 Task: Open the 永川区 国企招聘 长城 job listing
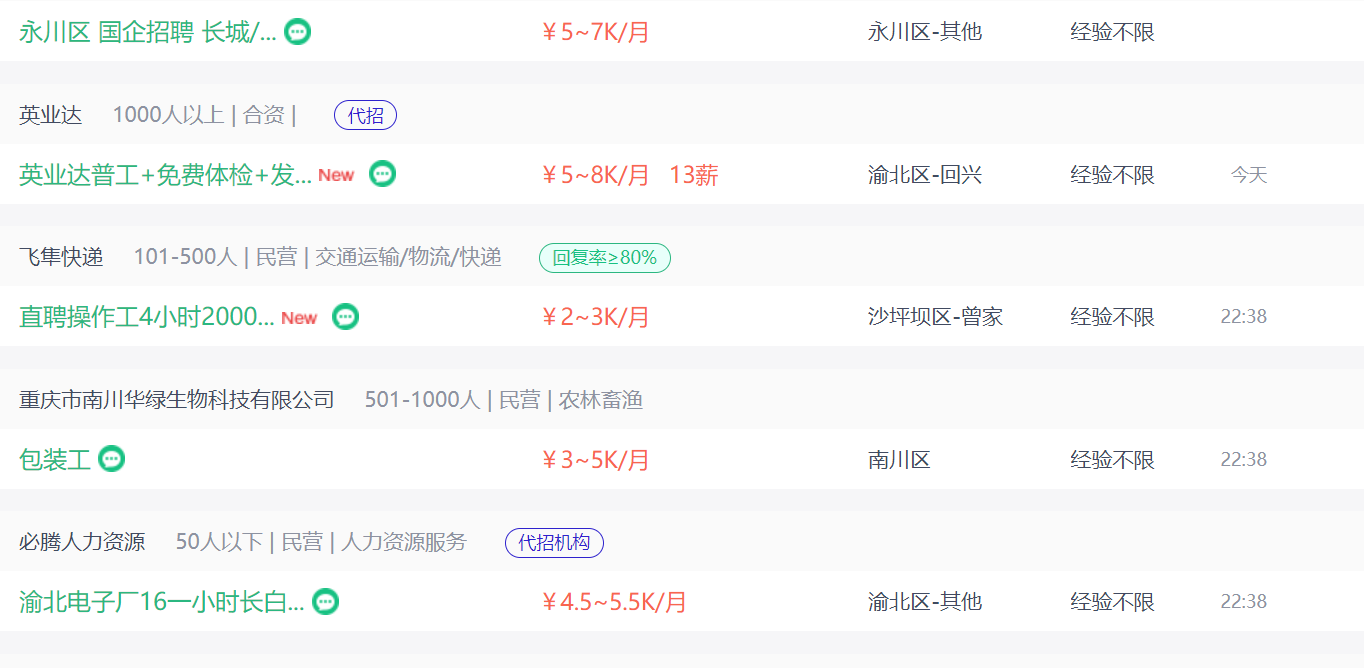[148, 31]
